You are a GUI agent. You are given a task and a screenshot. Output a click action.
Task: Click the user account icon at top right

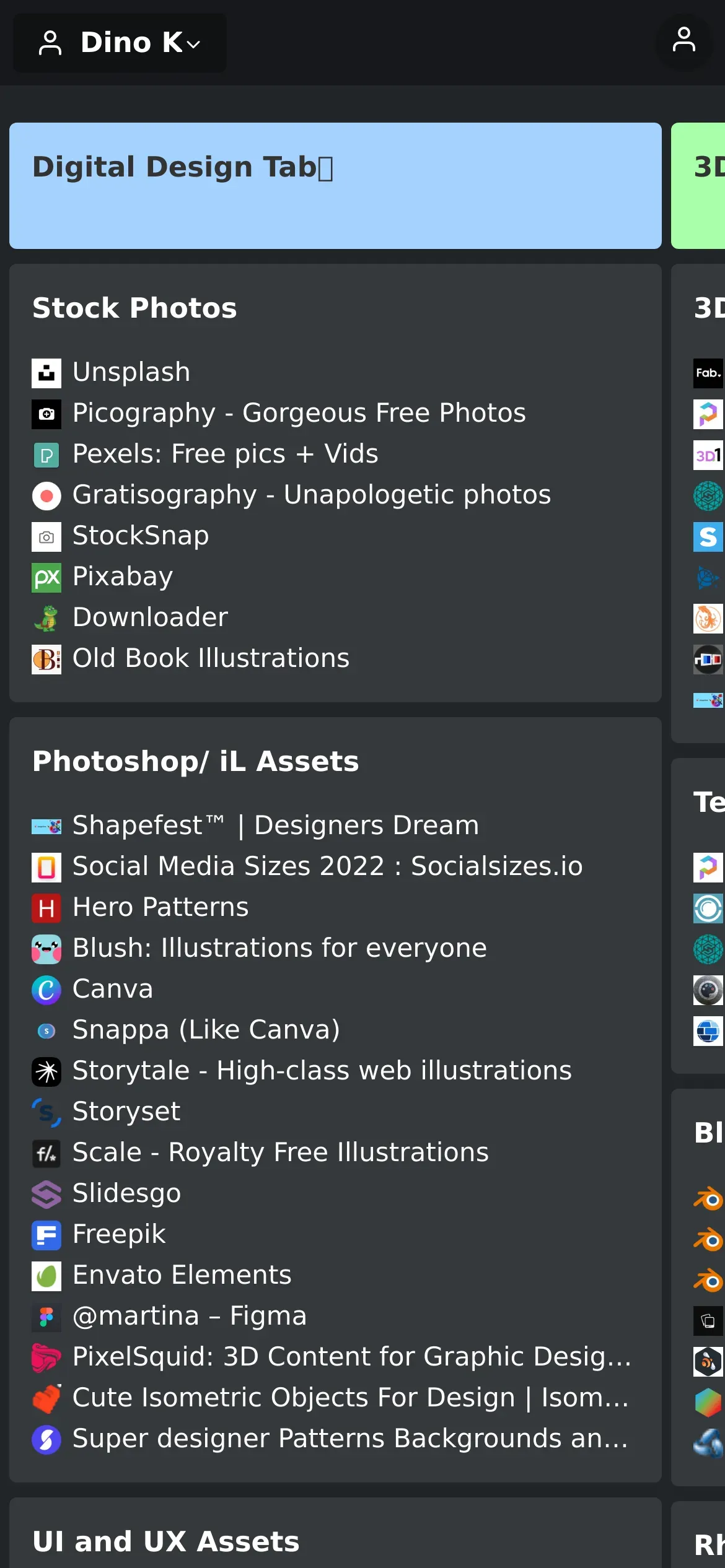[683, 41]
